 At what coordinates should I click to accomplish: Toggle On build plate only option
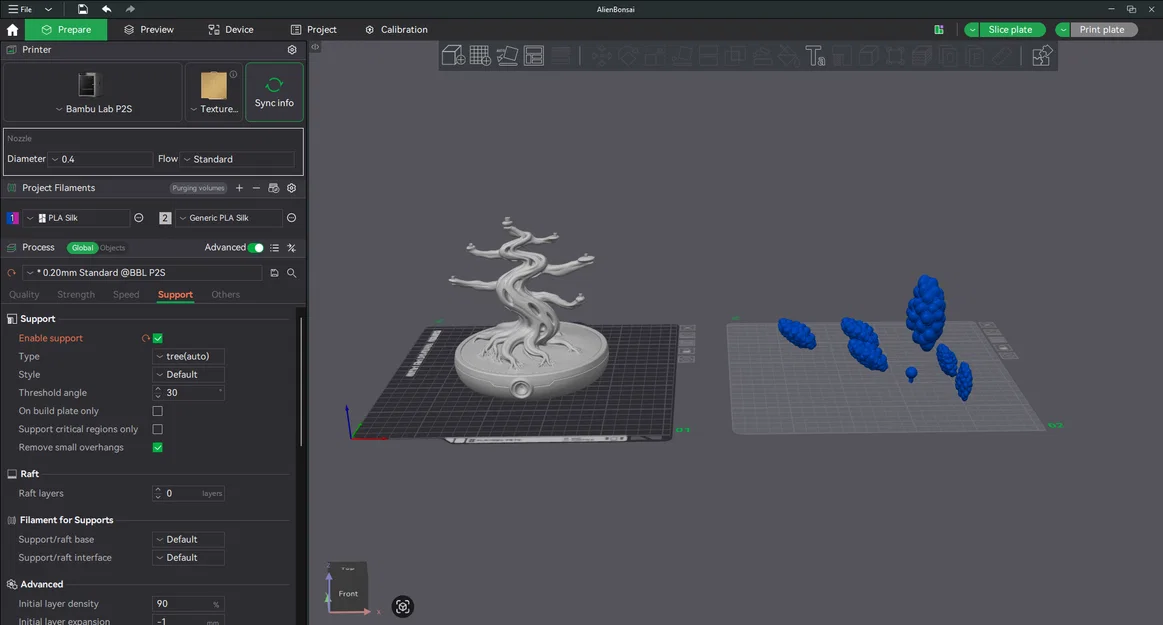(157, 410)
